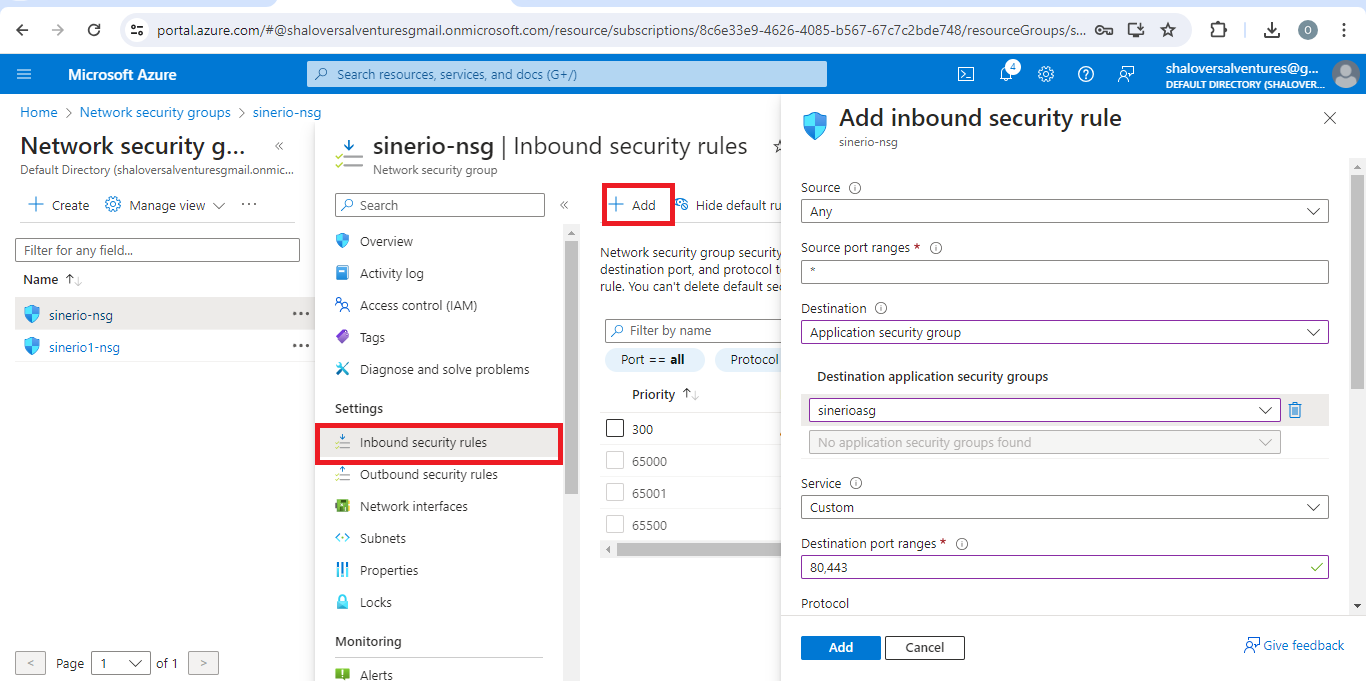The width and height of the screenshot is (1366, 681).
Task: Expand the Source dropdown set to Any
Action: point(1064,212)
